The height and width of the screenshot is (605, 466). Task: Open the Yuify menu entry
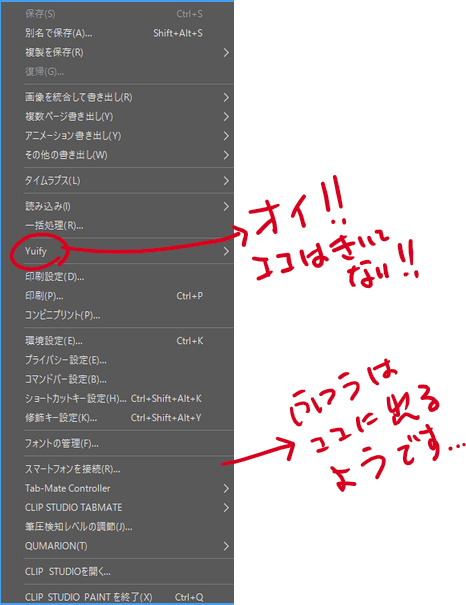117,251
